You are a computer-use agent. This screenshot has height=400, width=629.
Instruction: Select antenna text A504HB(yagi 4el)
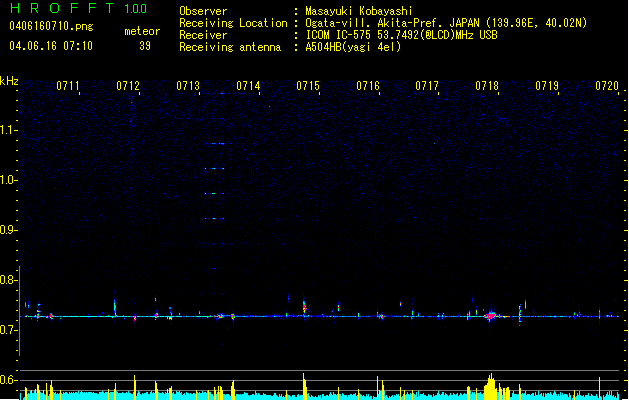pos(353,47)
